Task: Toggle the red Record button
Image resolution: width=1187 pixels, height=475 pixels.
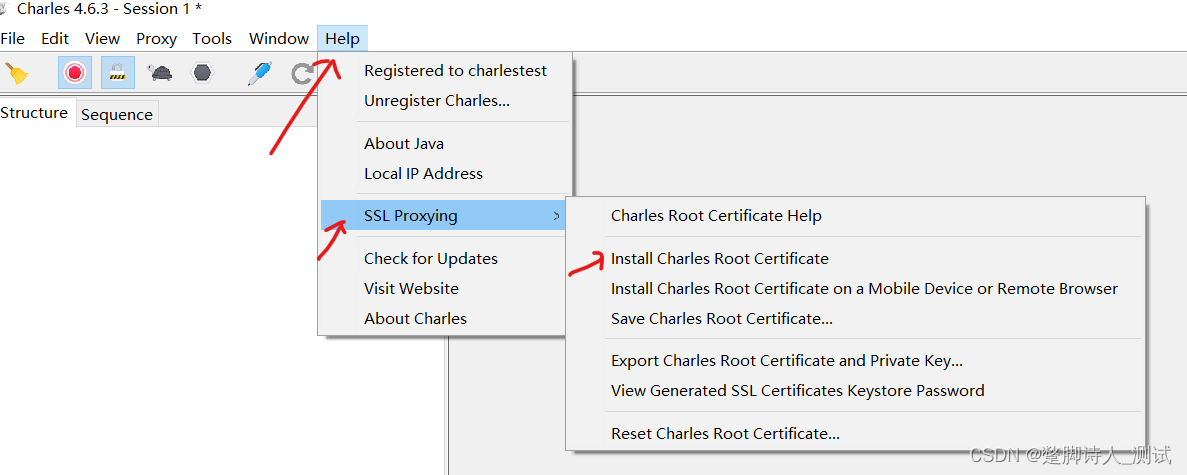Action: point(75,73)
